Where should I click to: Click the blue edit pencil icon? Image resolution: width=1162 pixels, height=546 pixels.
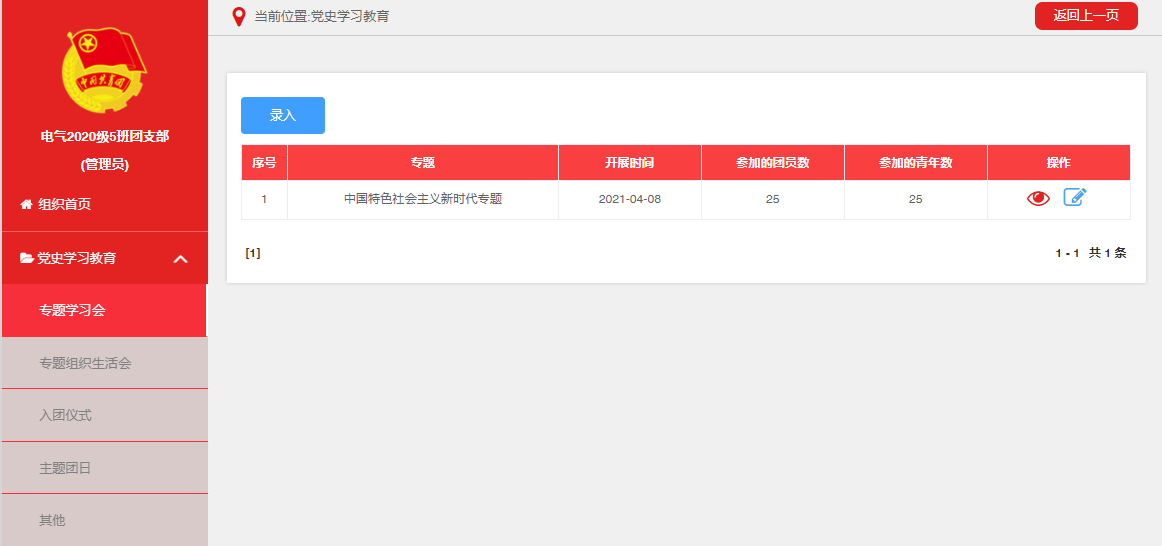click(x=1074, y=197)
